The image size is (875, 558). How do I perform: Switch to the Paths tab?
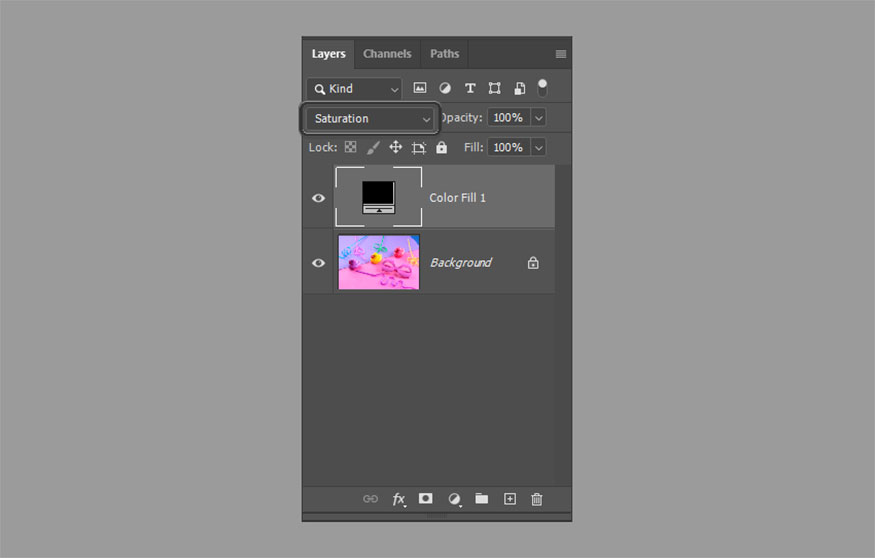(445, 54)
